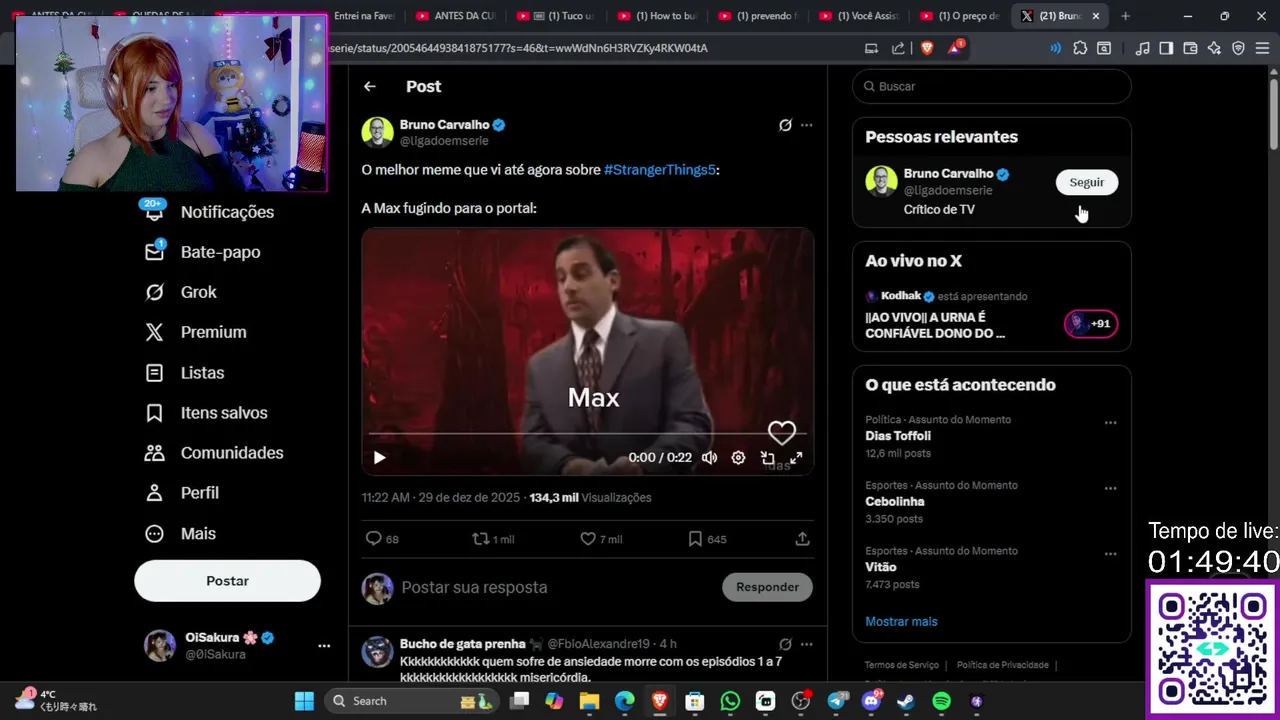Follow Bruno Carvalho with Seguir button

pyautogui.click(x=1086, y=182)
